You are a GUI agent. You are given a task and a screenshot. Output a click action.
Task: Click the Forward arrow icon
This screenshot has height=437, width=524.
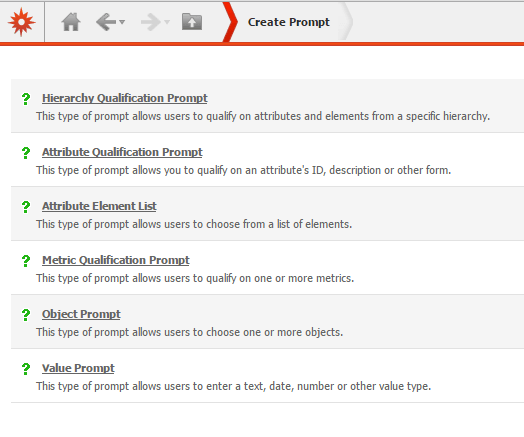[x=151, y=22]
